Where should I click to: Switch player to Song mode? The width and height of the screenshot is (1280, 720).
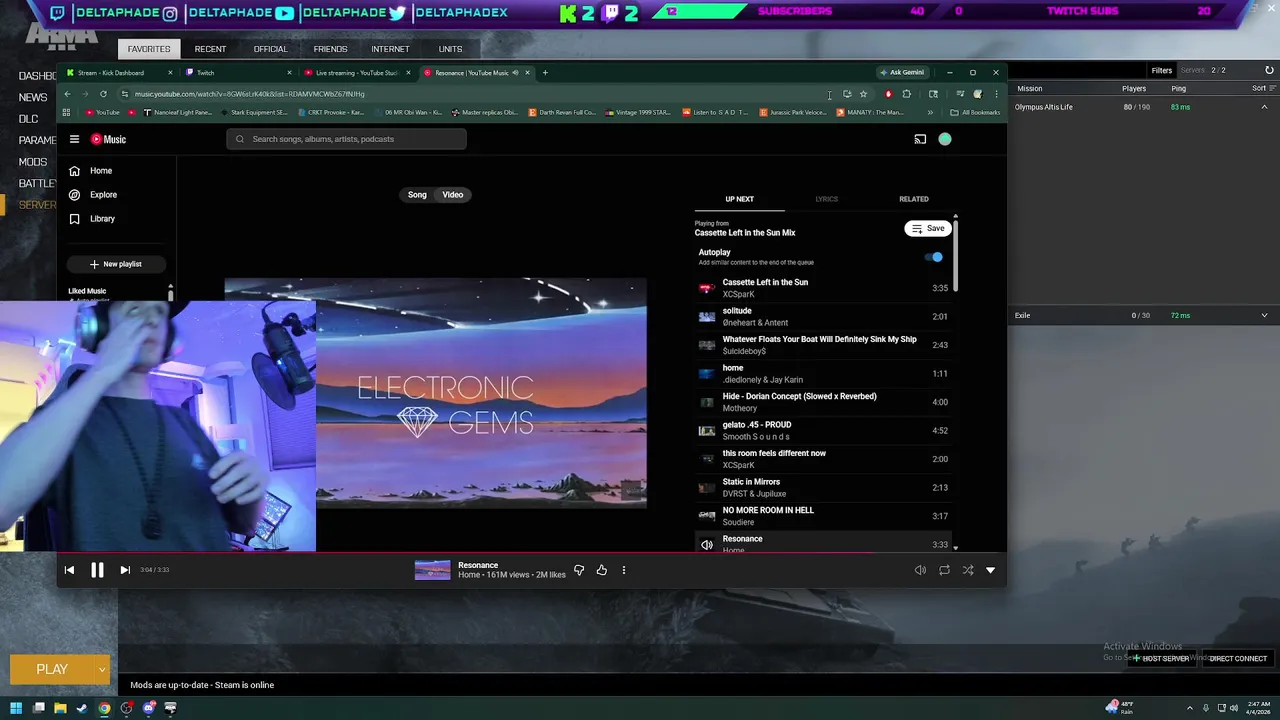[417, 195]
